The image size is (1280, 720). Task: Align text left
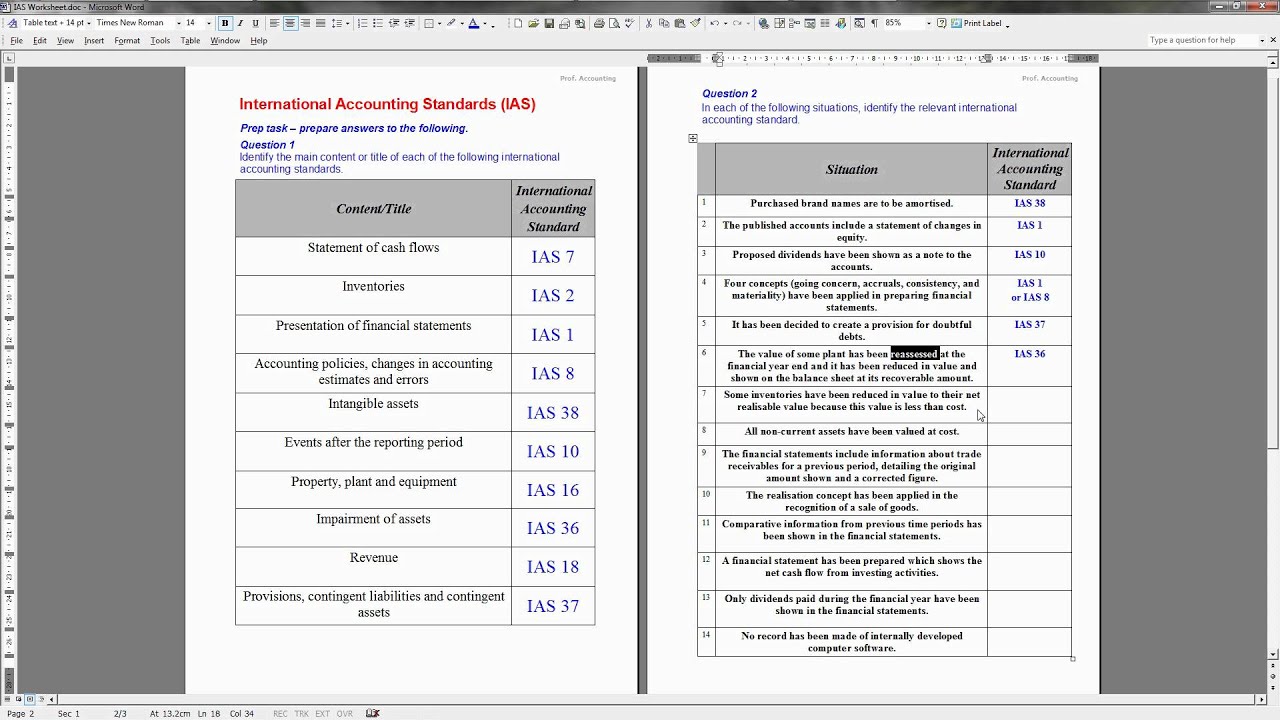275,23
